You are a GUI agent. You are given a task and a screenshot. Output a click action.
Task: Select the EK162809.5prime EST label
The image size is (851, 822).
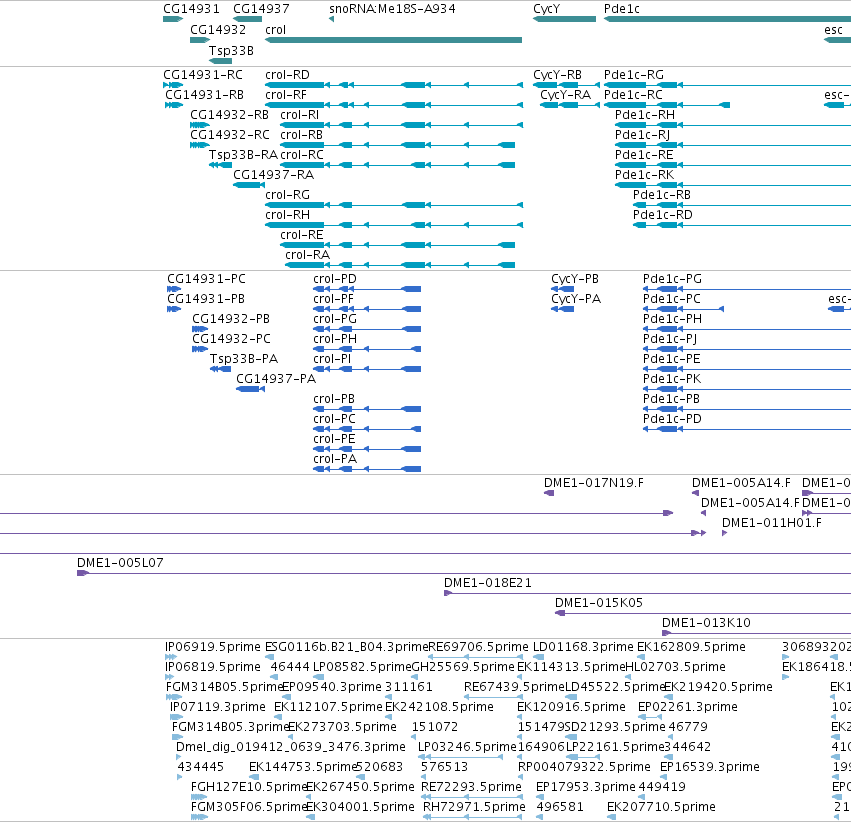(x=691, y=647)
